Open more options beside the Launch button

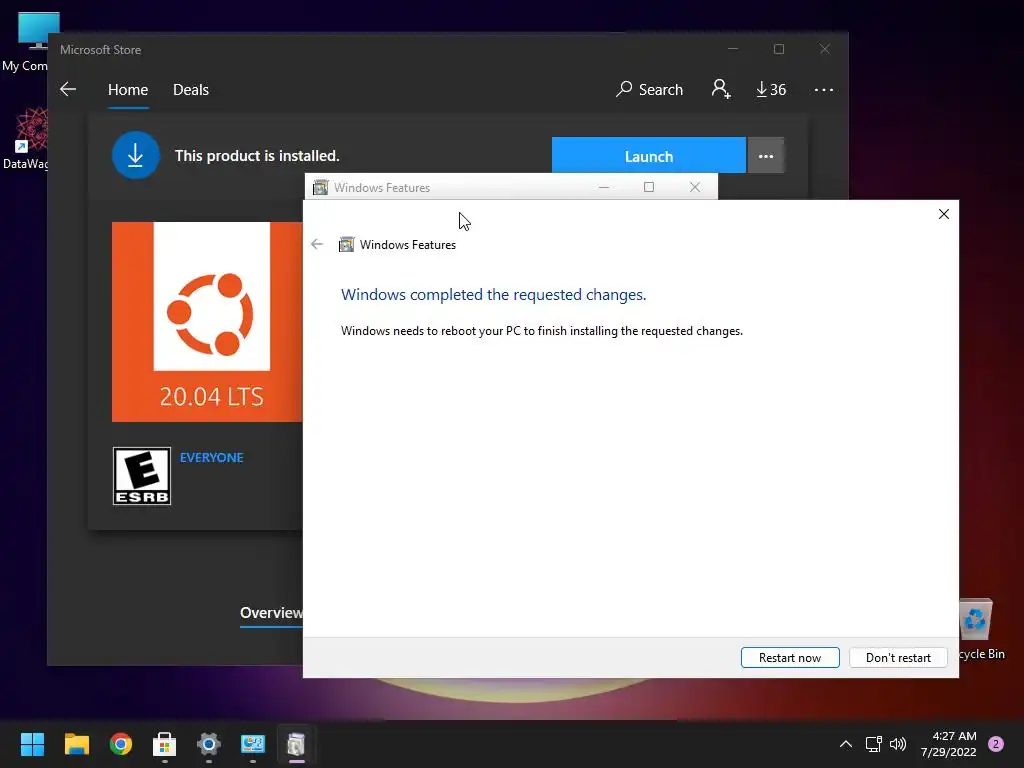[765, 156]
